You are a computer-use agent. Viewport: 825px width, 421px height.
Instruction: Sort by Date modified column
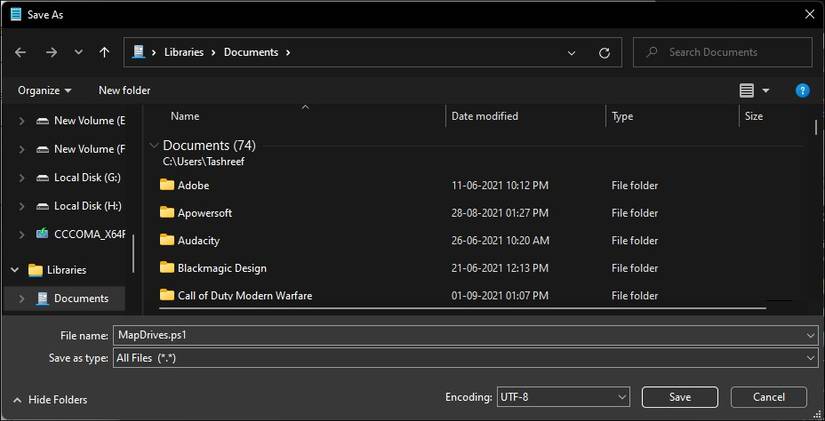coord(485,116)
